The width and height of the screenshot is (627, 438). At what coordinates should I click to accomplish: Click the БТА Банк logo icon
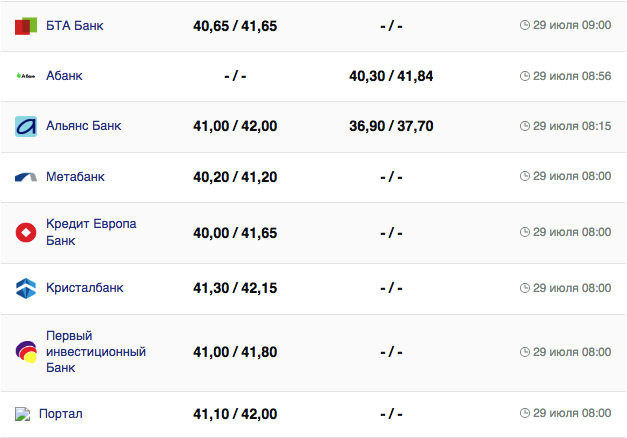pos(26,26)
